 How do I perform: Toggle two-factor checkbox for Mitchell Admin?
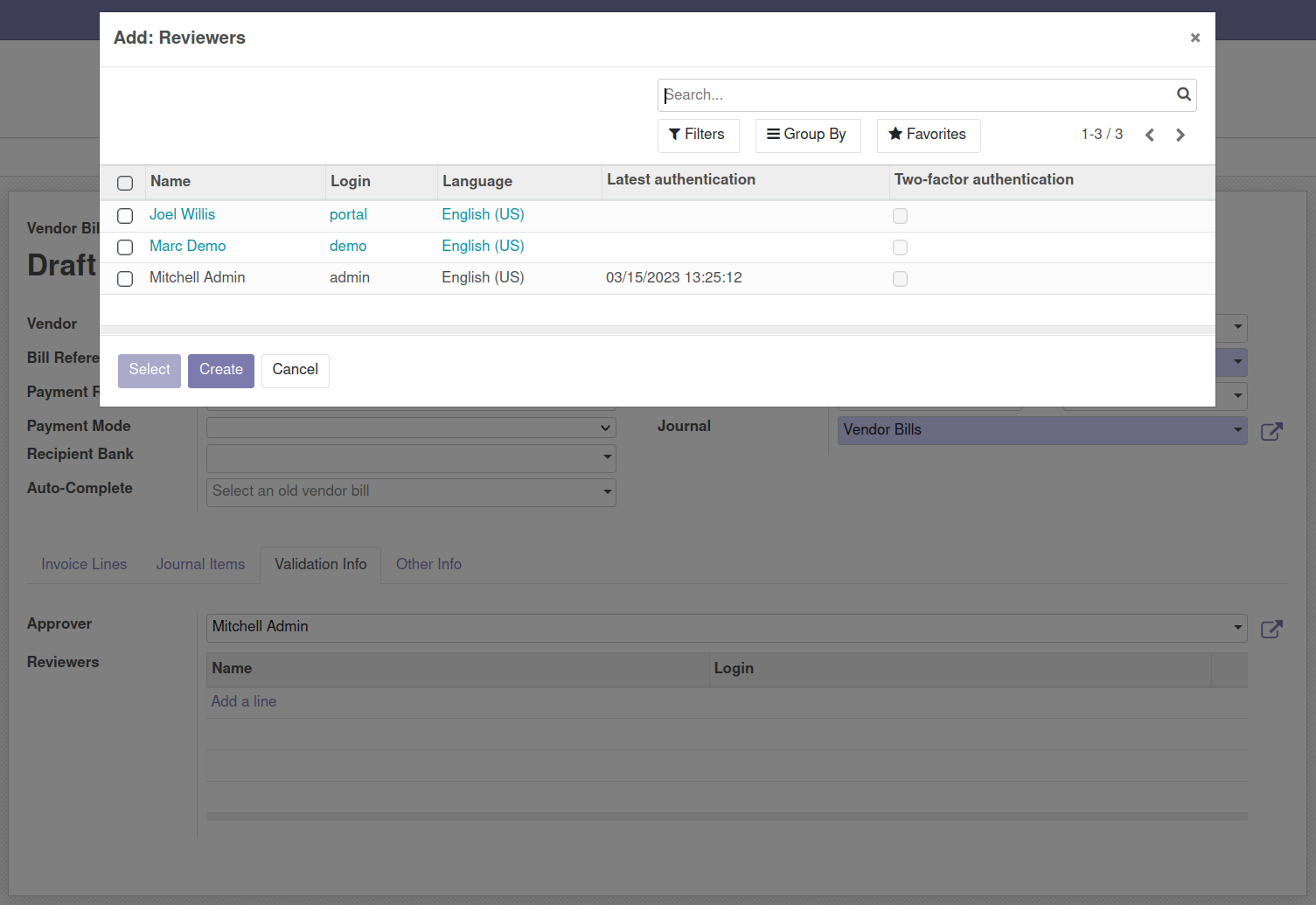[900, 279]
